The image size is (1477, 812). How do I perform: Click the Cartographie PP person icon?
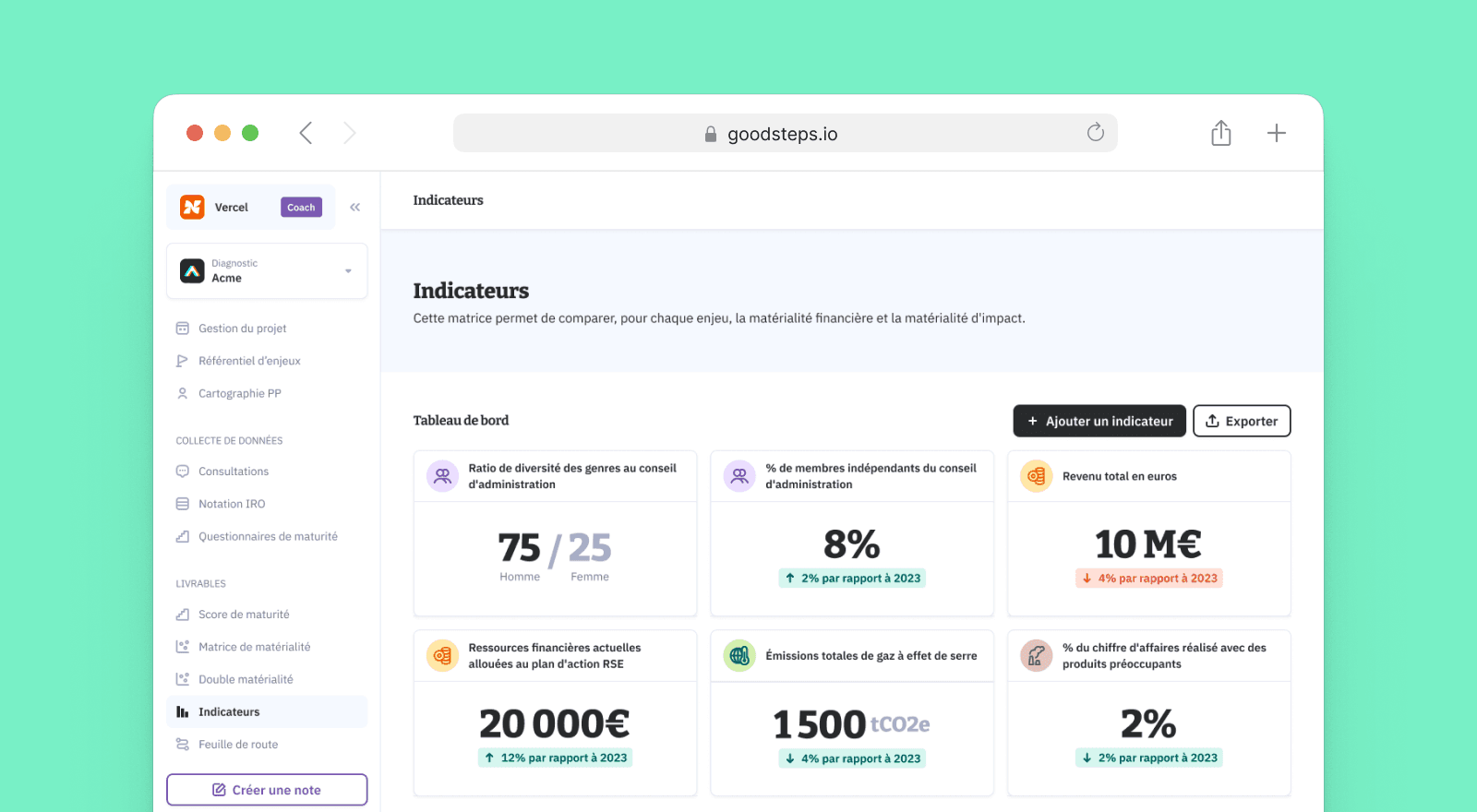[183, 393]
